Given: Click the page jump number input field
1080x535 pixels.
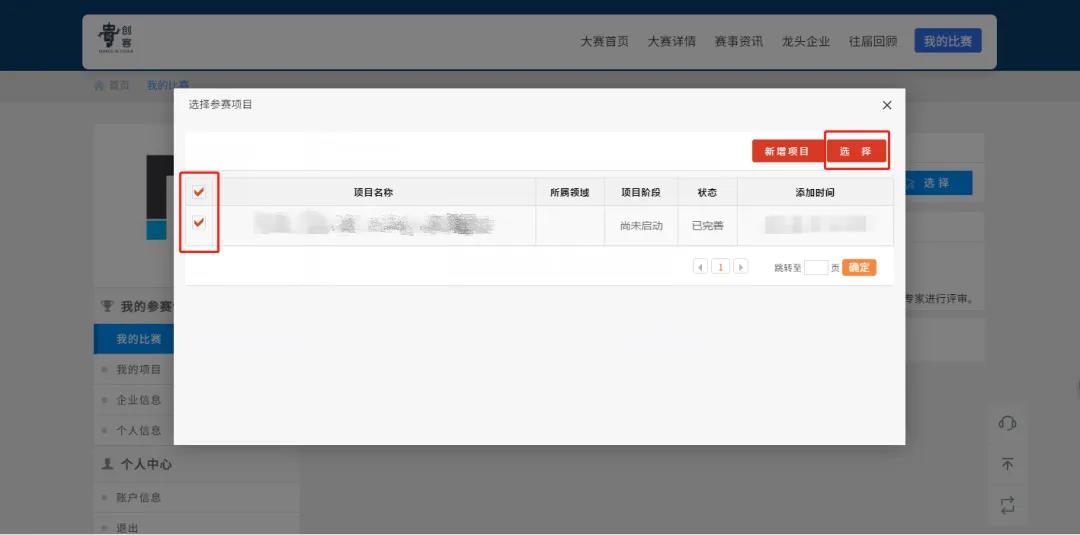Looking at the screenshot, I should coord(816,267).
